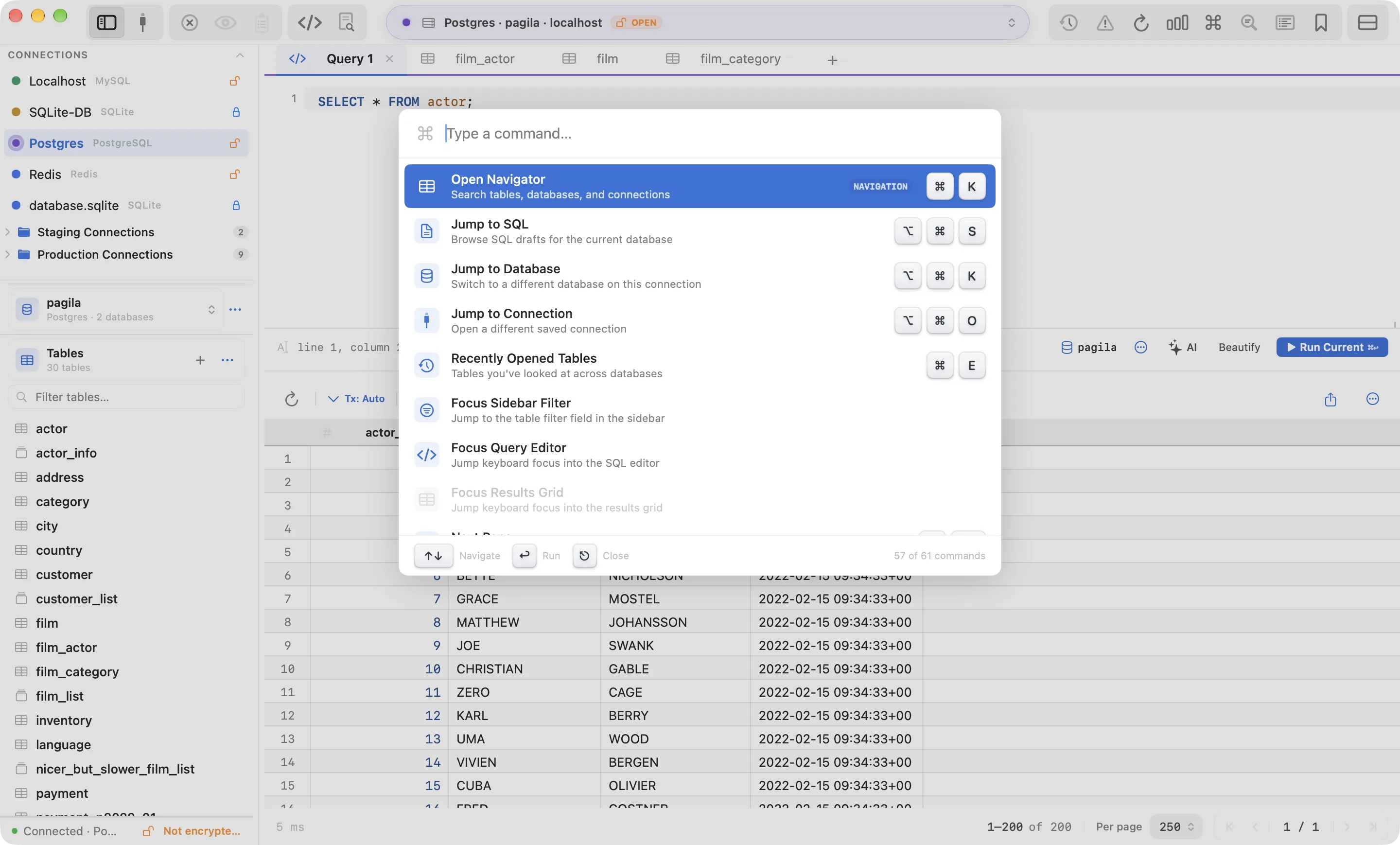Click the Close escape button in palette

point(584,555)
